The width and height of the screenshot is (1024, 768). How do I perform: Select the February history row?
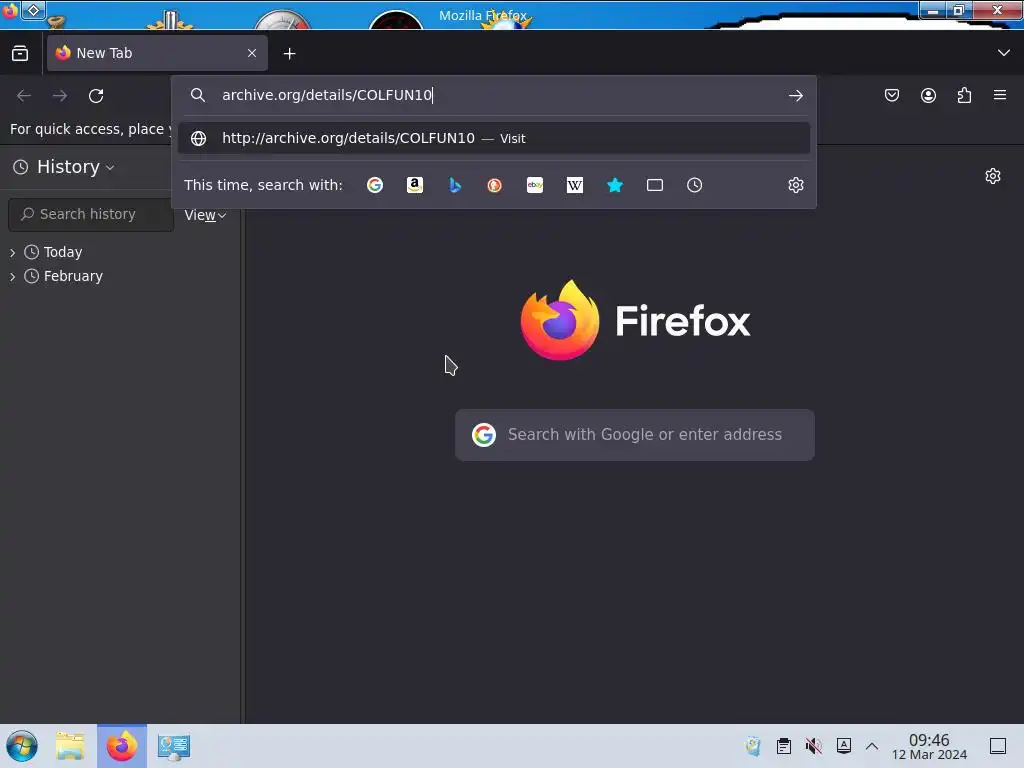(120, 276)
